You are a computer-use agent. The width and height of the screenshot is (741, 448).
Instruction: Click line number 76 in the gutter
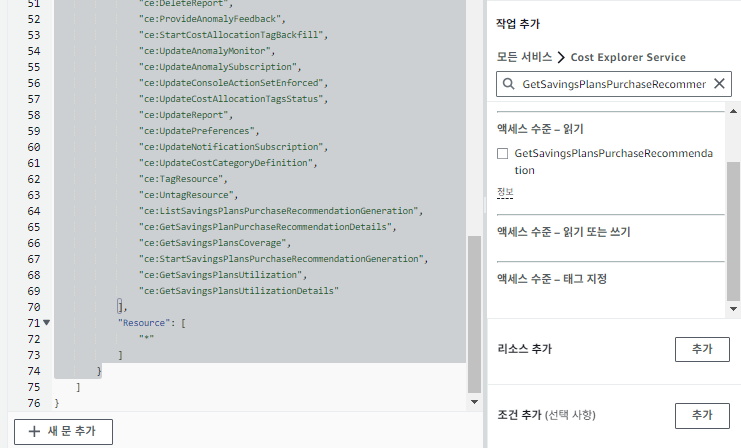[x=34, y=403]
